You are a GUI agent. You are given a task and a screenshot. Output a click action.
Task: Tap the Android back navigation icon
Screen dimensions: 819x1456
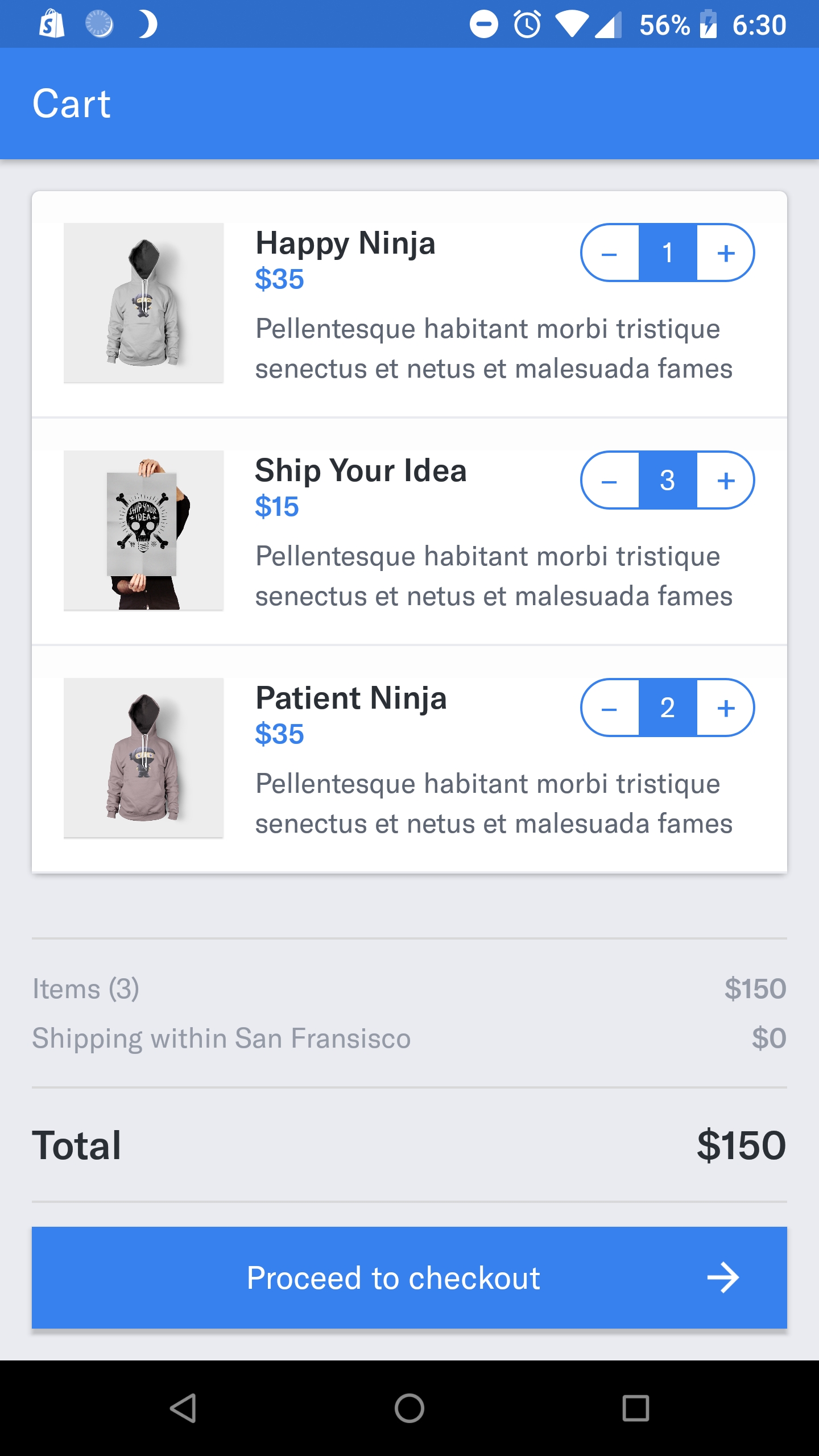[183, 1408]
